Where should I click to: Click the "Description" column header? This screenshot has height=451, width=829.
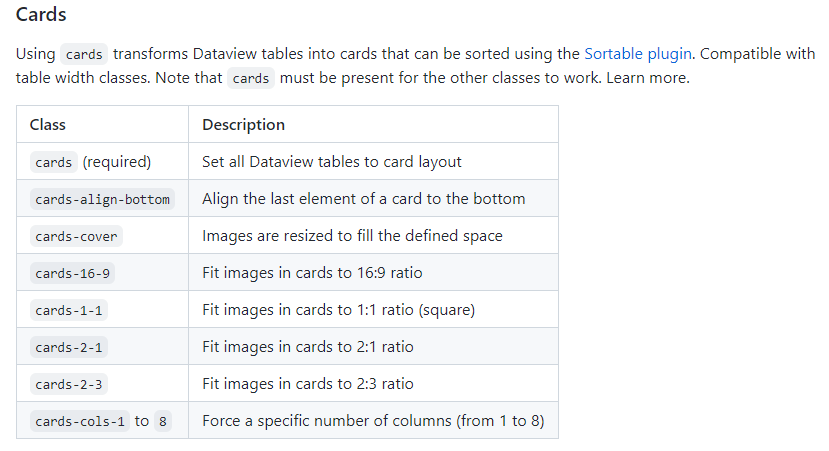click(x=243, y=125)
